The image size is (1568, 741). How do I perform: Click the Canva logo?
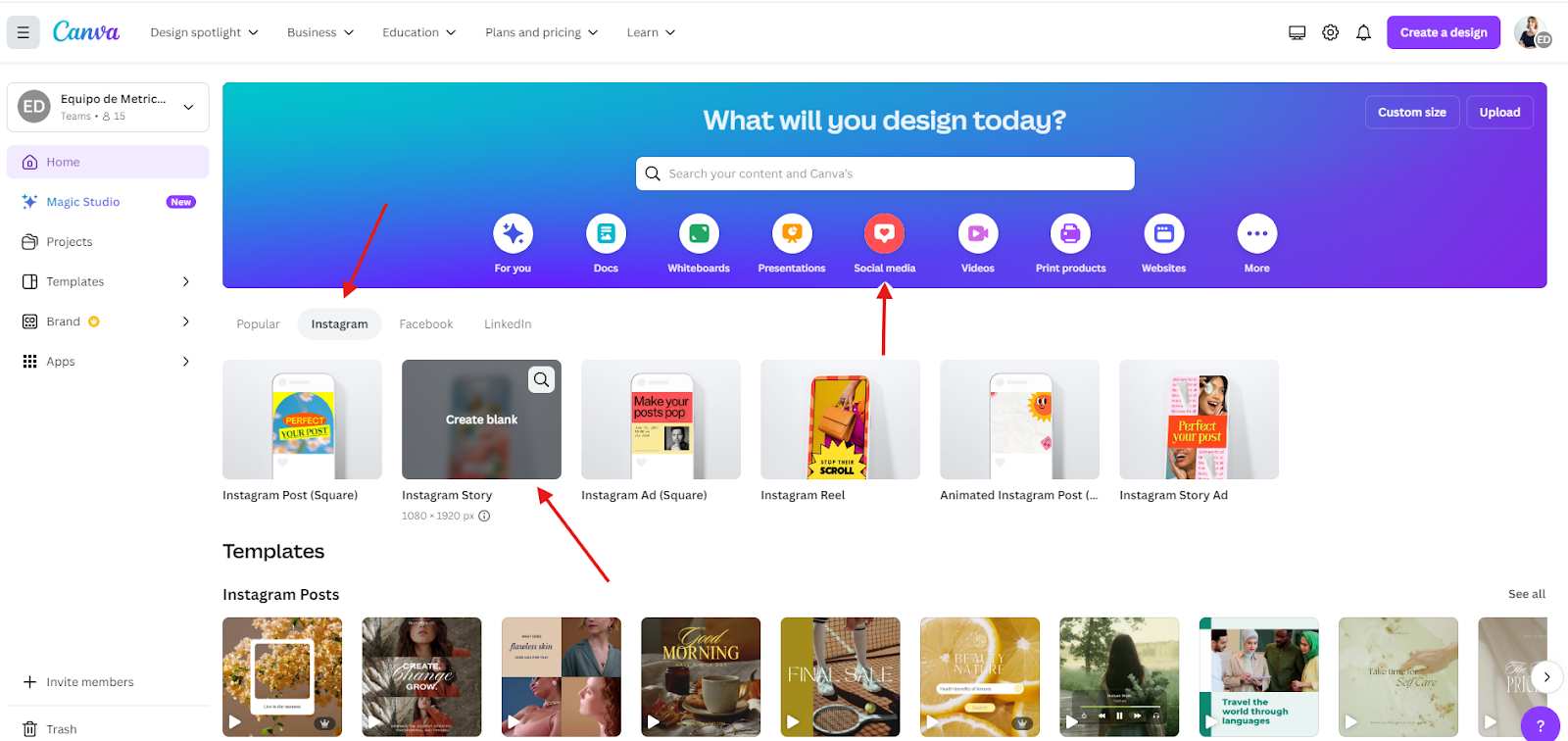[x=86, y=32]
